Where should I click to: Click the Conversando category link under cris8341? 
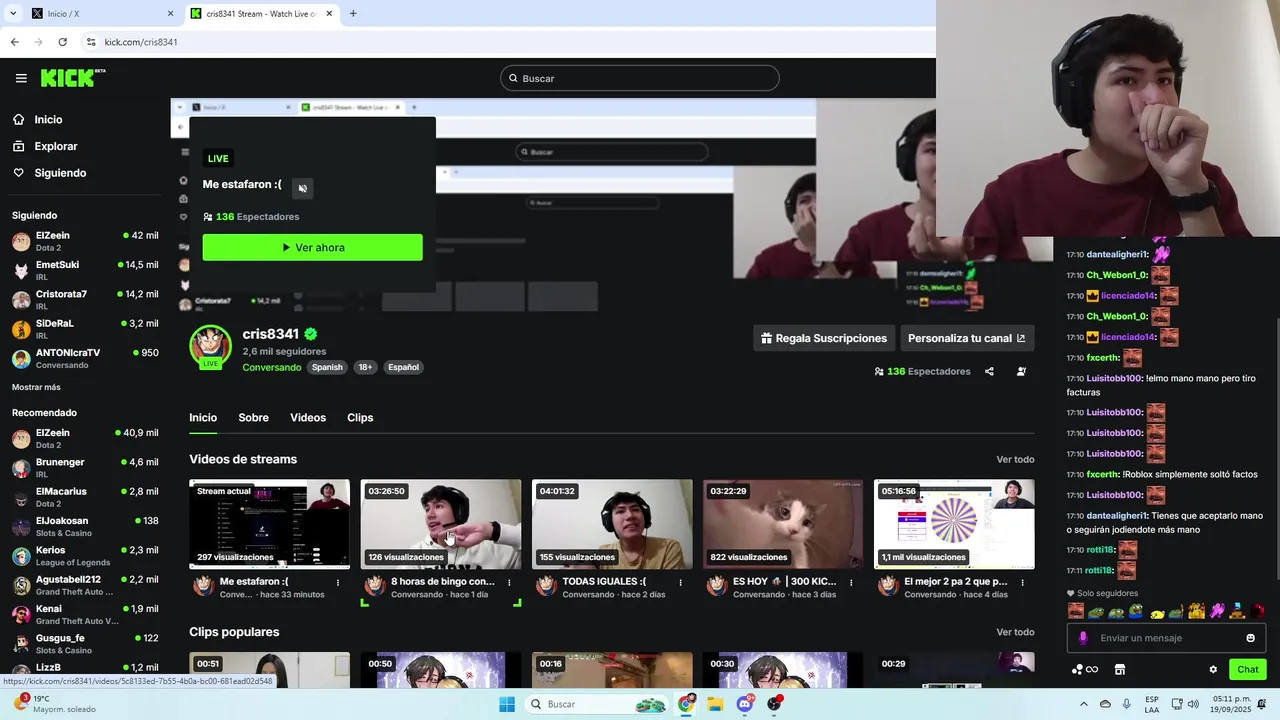point(272,367)
